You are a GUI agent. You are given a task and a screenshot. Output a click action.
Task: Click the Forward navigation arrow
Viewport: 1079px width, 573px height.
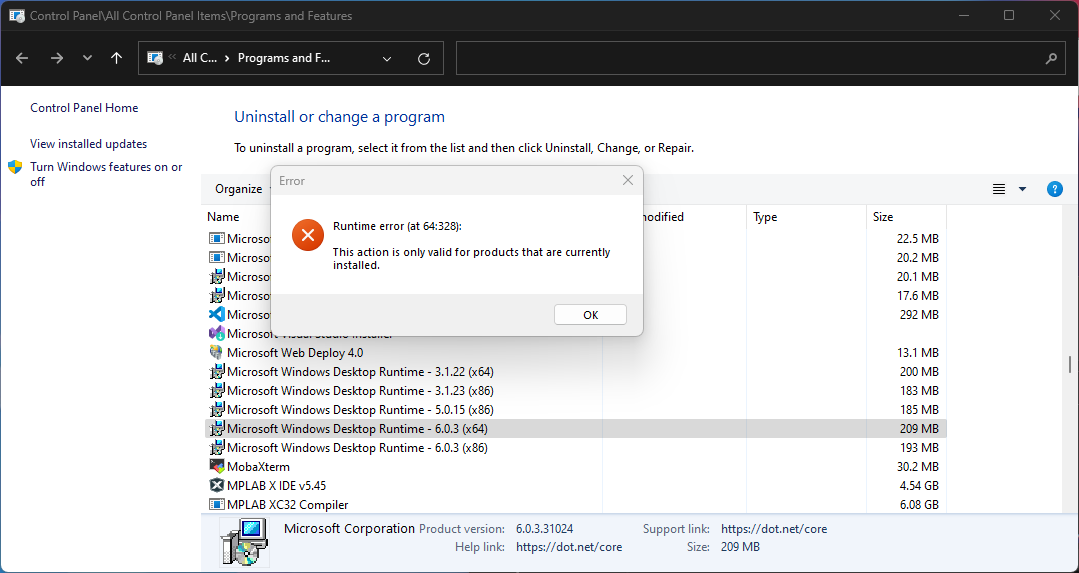56,58
